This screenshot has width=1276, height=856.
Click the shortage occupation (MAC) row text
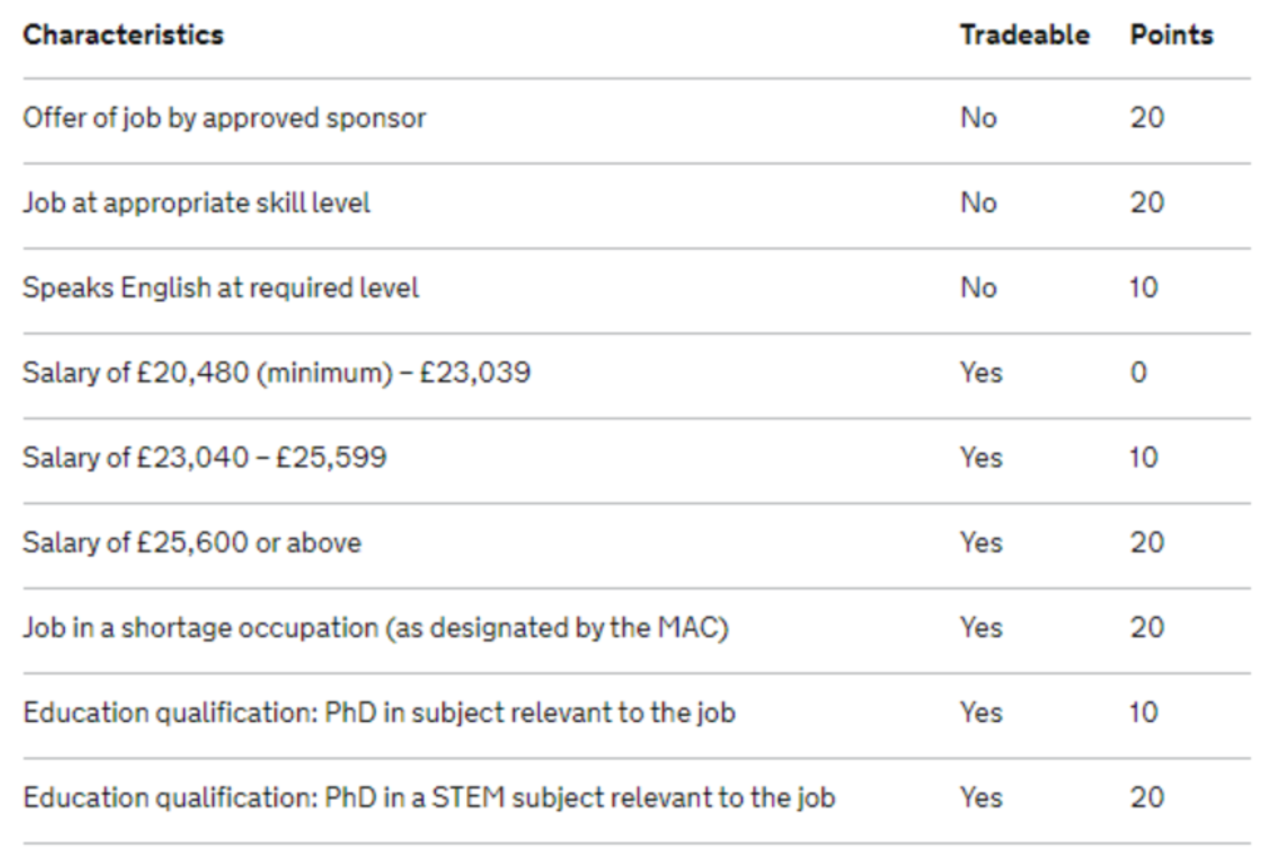[x=375, y=628]
